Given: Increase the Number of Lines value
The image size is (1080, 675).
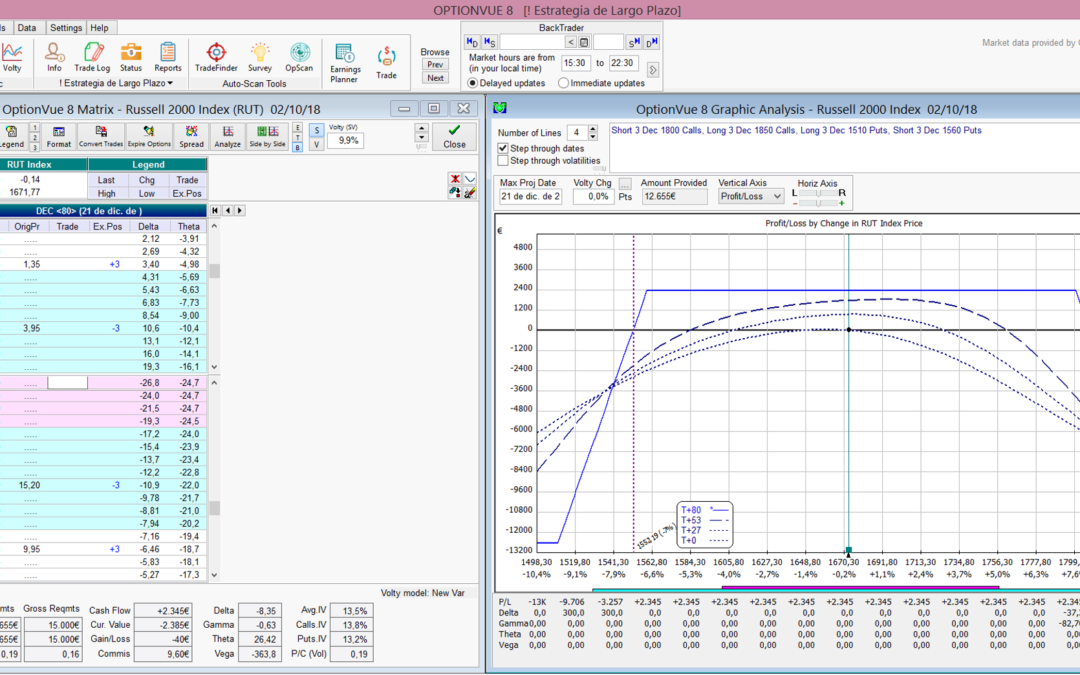Looking at the screenshot, I should (593, 129).
